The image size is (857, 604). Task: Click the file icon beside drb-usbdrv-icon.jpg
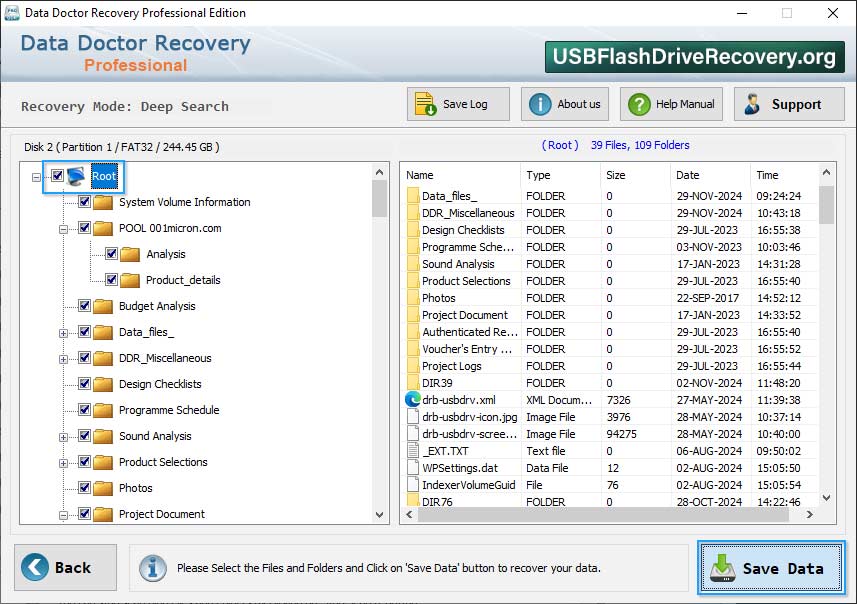coord(413,417)
